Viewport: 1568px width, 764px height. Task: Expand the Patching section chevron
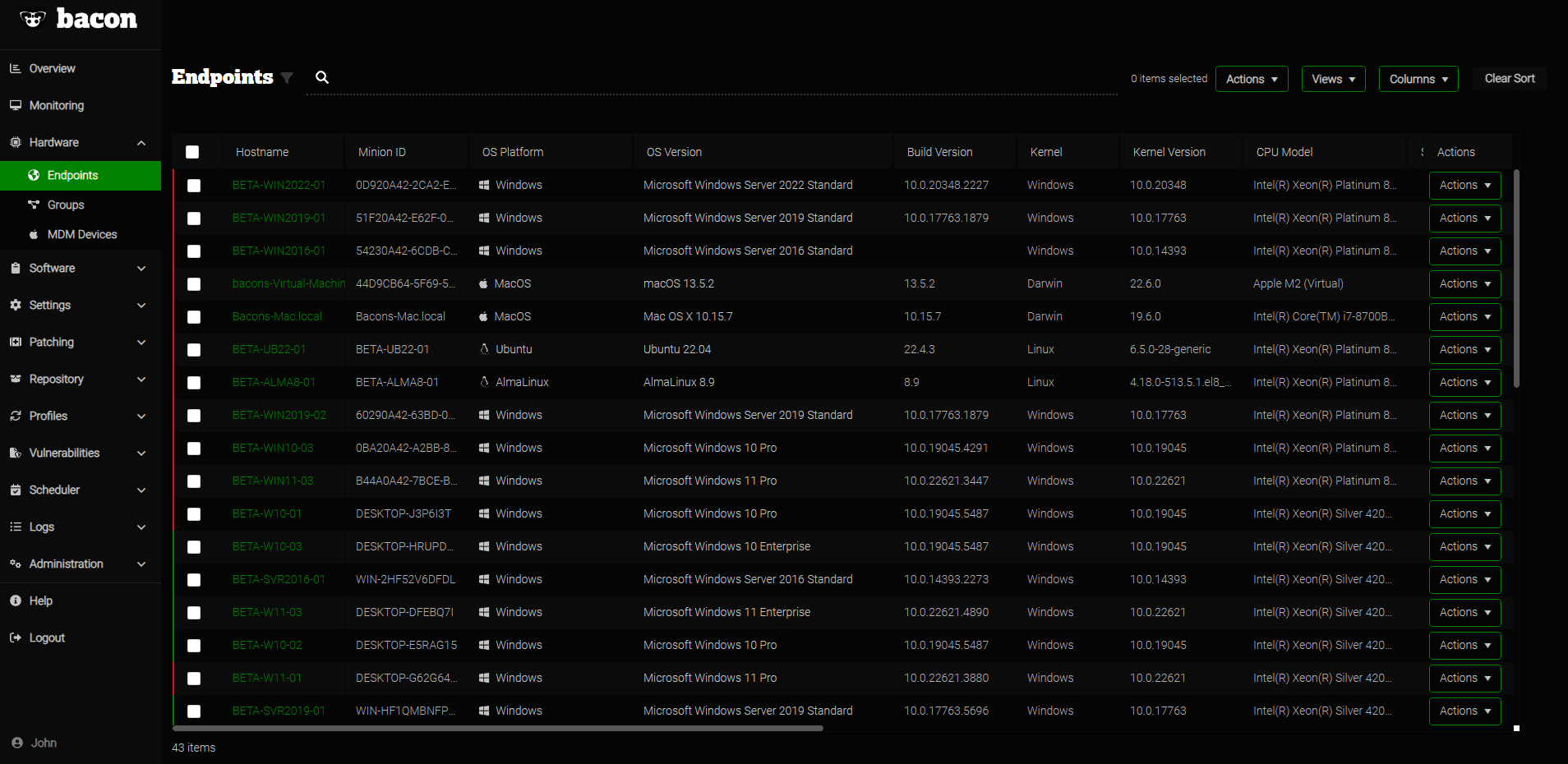141,343
